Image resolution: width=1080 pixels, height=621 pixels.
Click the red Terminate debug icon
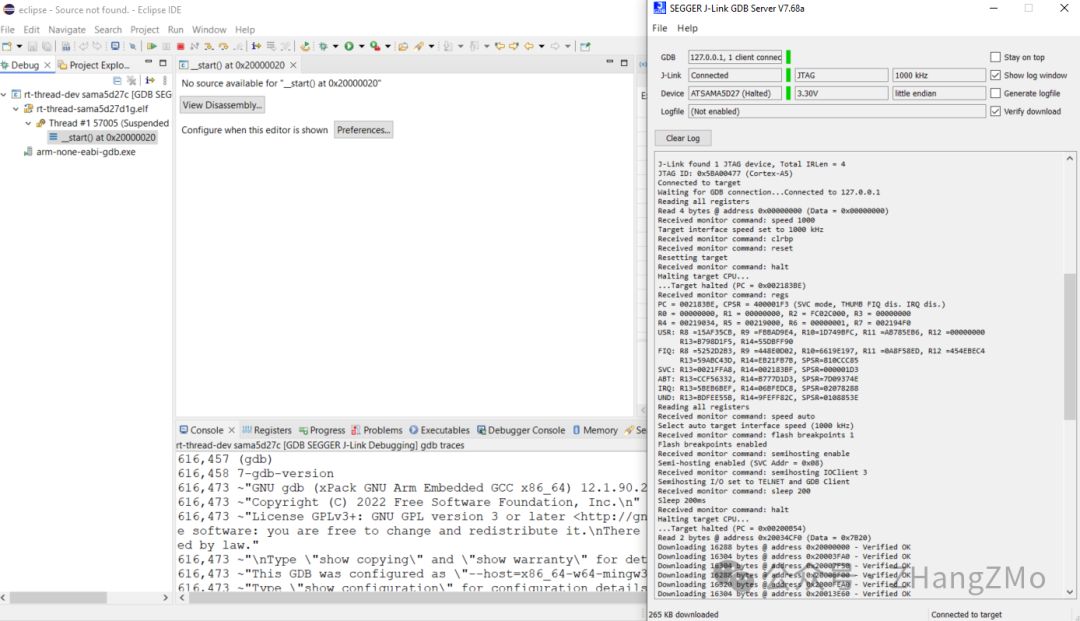180,46
